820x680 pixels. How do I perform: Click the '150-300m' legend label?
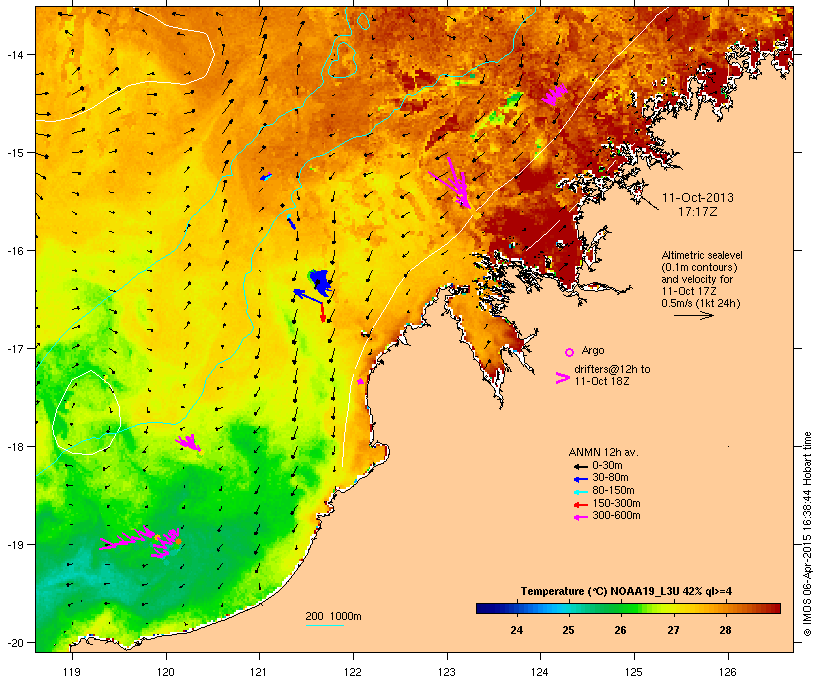coord(616,503)
